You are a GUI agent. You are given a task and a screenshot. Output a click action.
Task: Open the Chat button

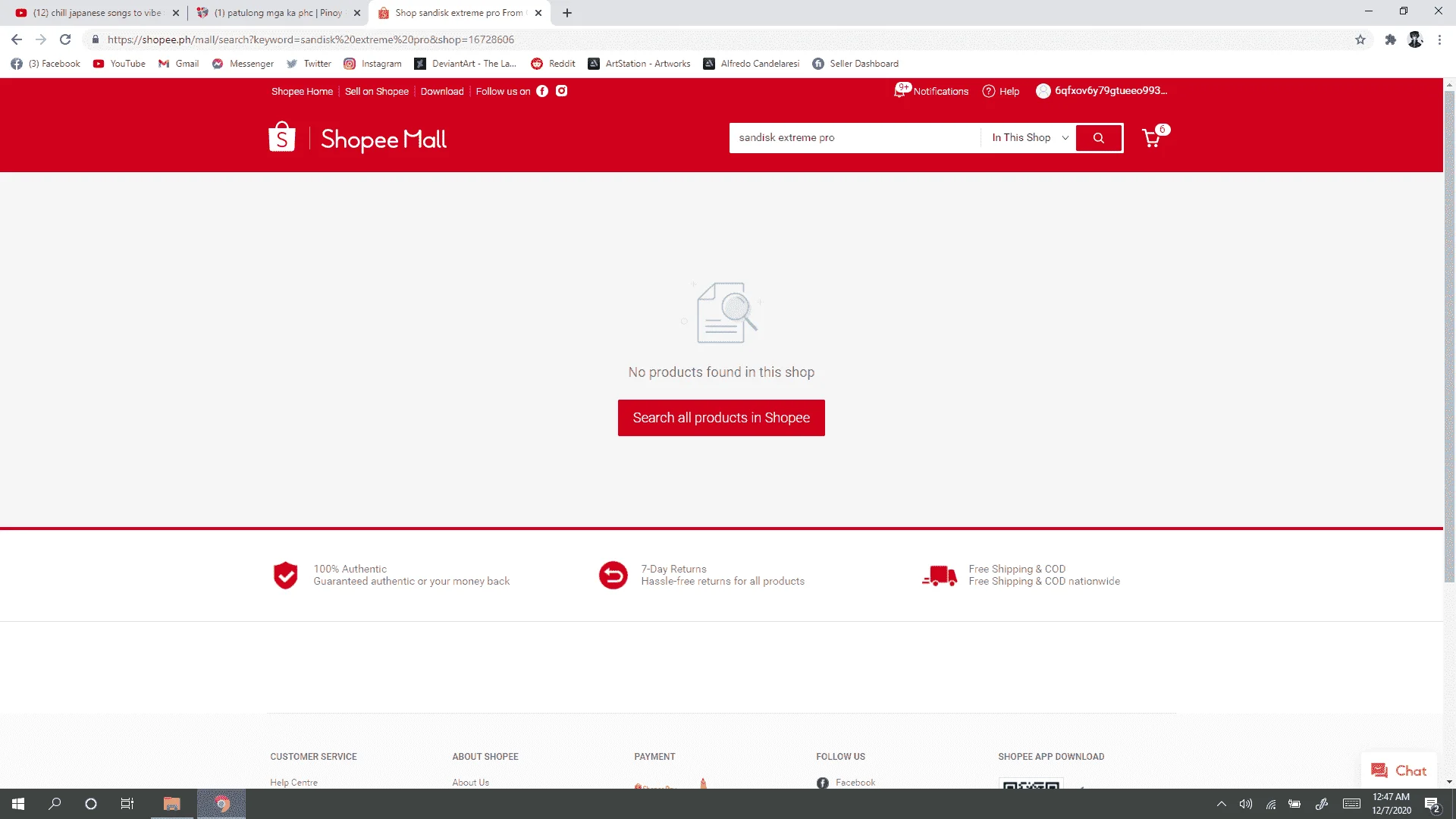tap(1399, 770)
